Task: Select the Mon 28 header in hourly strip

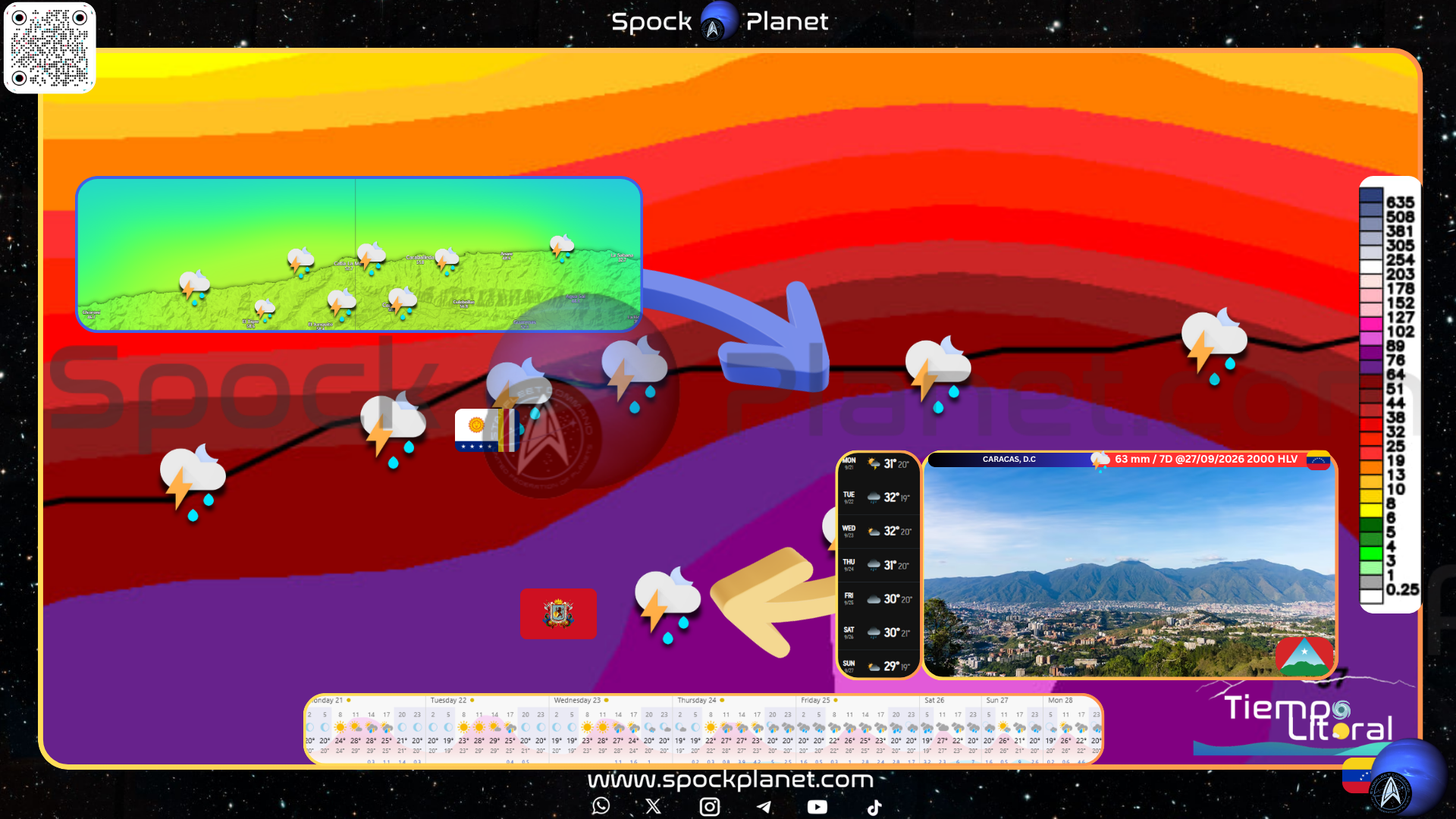Action: point(1060,700)
